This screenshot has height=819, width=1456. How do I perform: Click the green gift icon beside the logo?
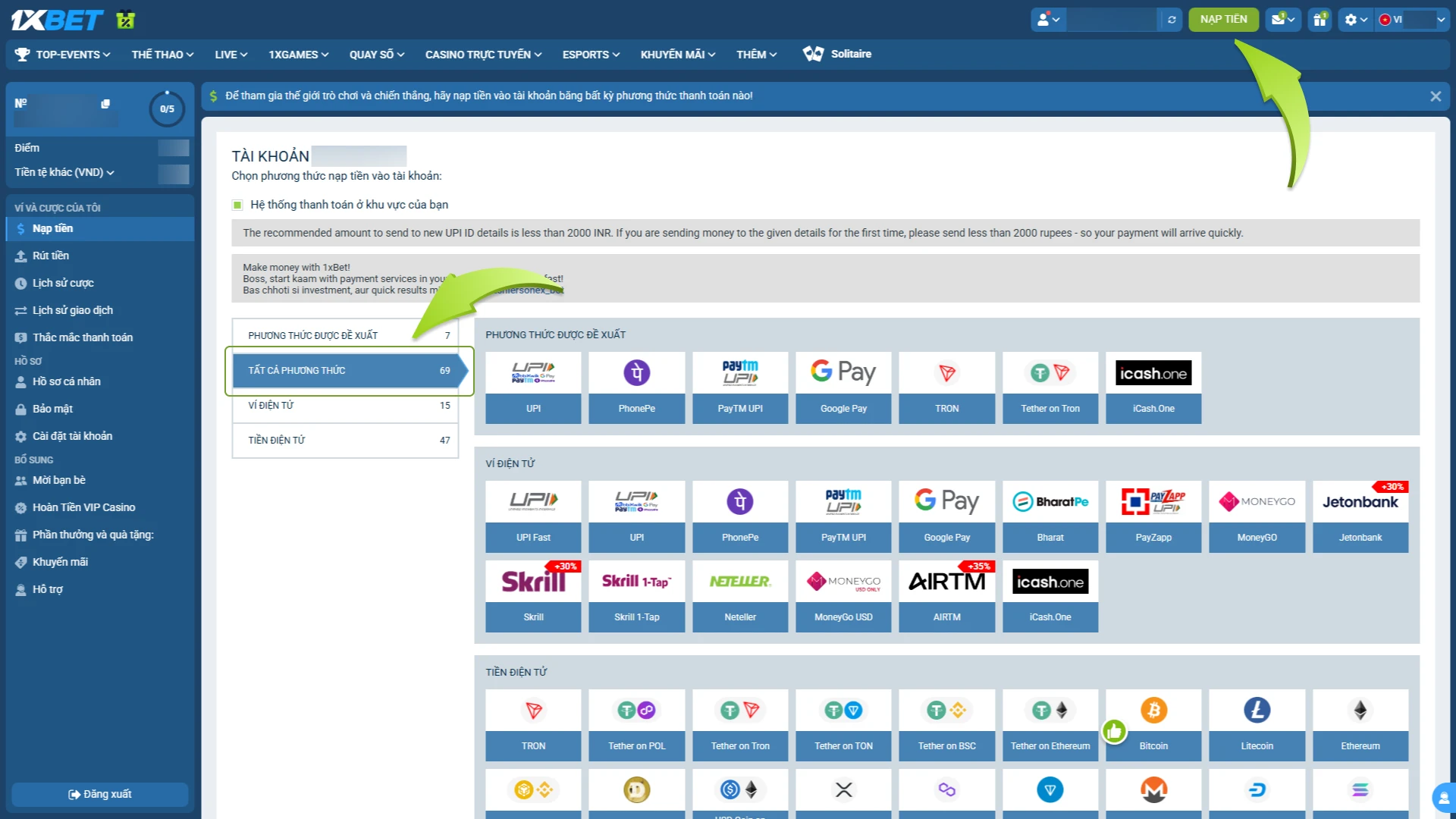[126, 20]
